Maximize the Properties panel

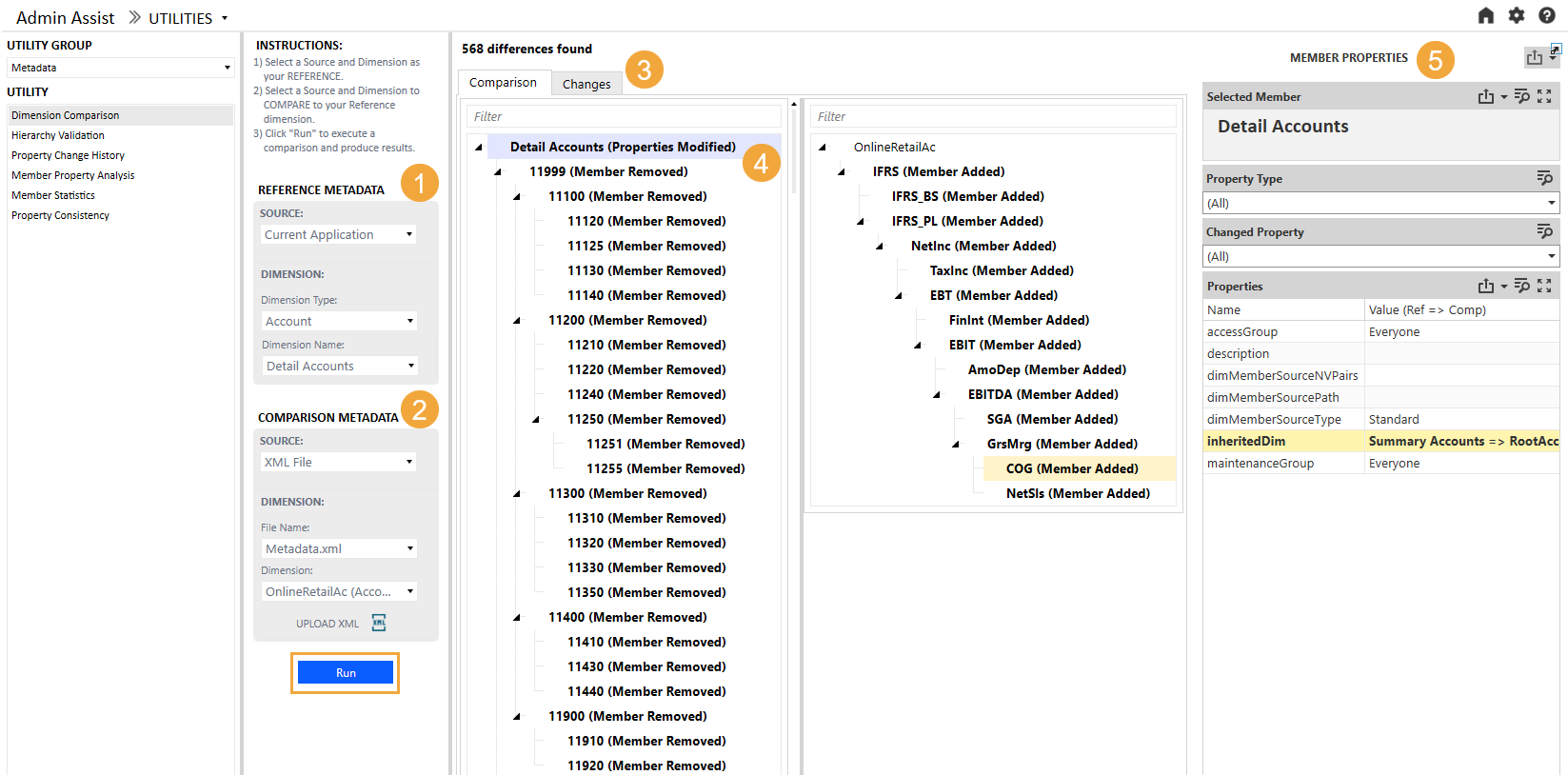coord(1544,286)
